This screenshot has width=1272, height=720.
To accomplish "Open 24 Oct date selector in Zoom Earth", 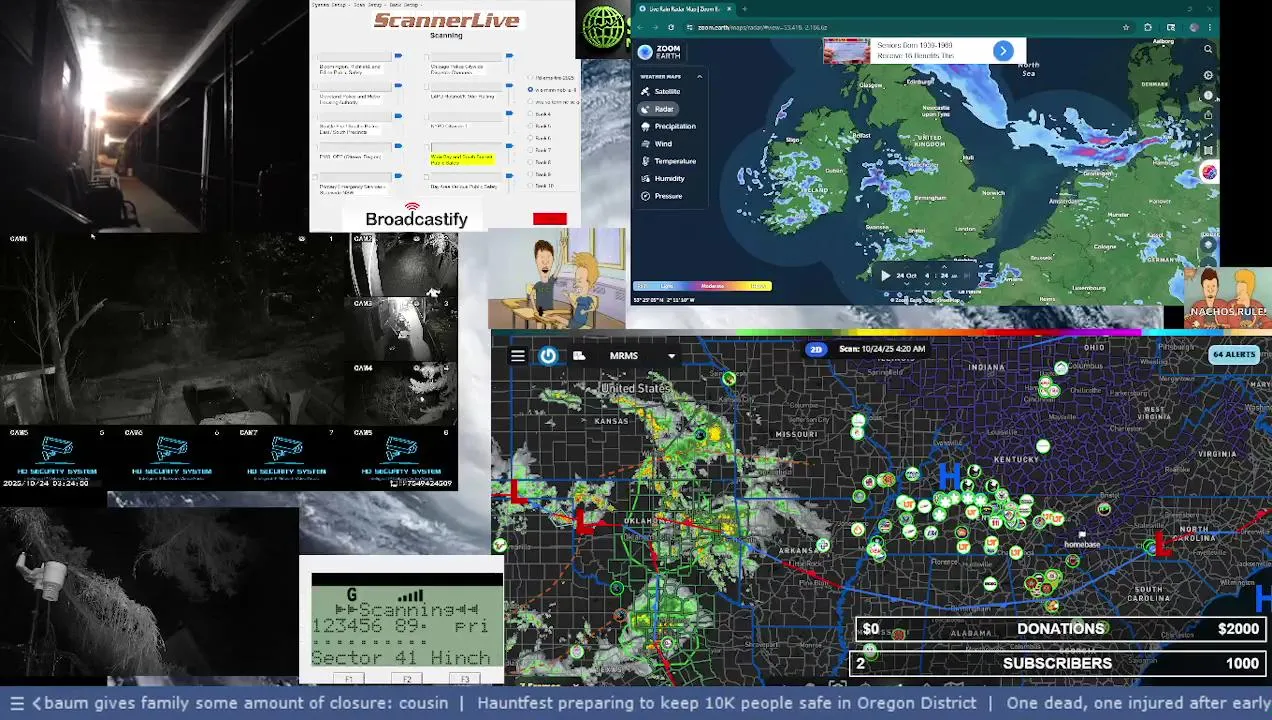I will point(907,275).
